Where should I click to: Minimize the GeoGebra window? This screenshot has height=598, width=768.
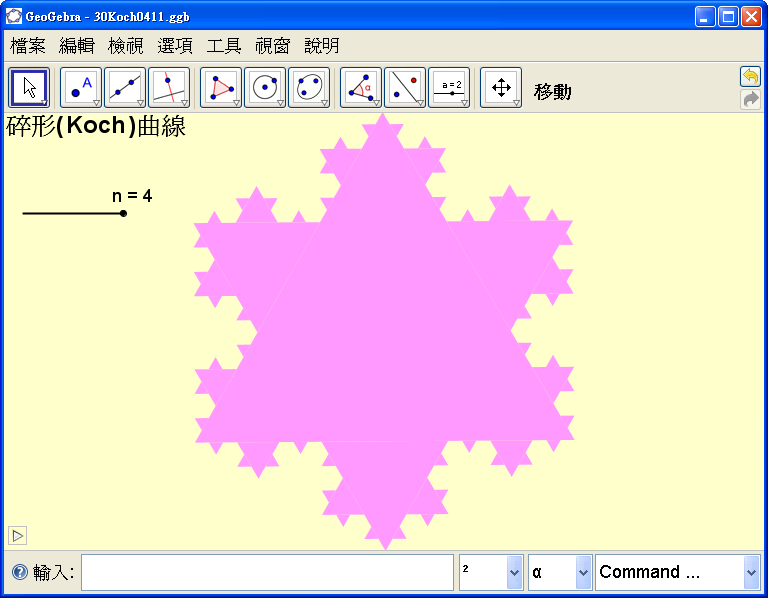(x=705, y=17)
